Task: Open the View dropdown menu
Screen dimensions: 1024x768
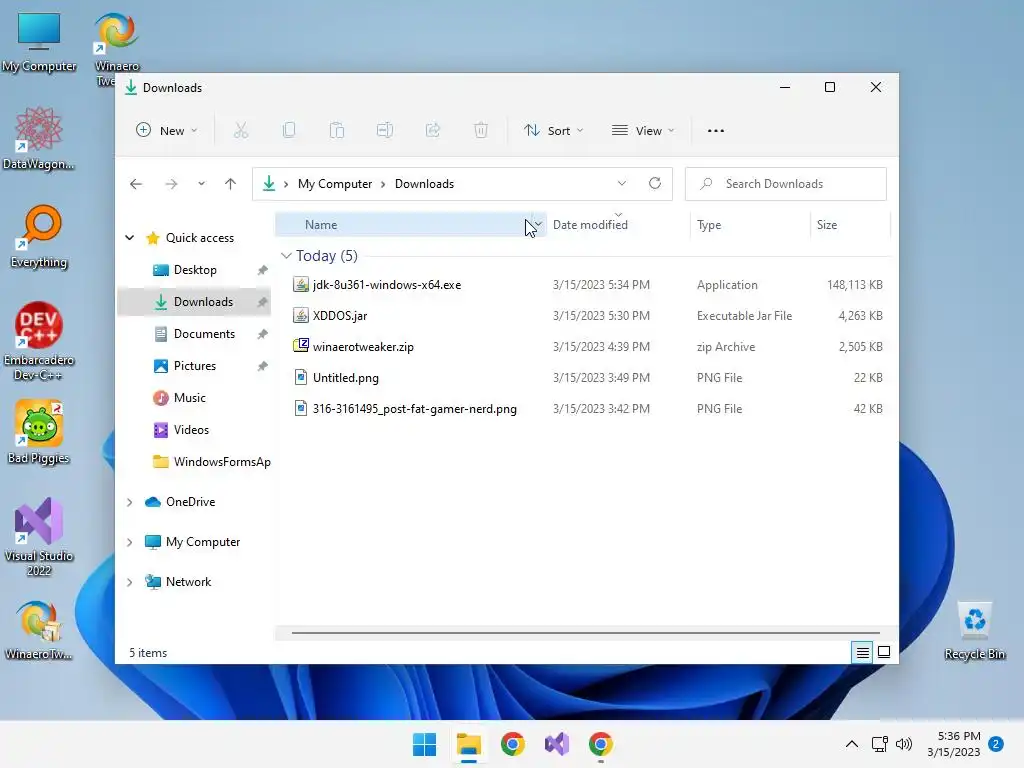Action: 643,131
